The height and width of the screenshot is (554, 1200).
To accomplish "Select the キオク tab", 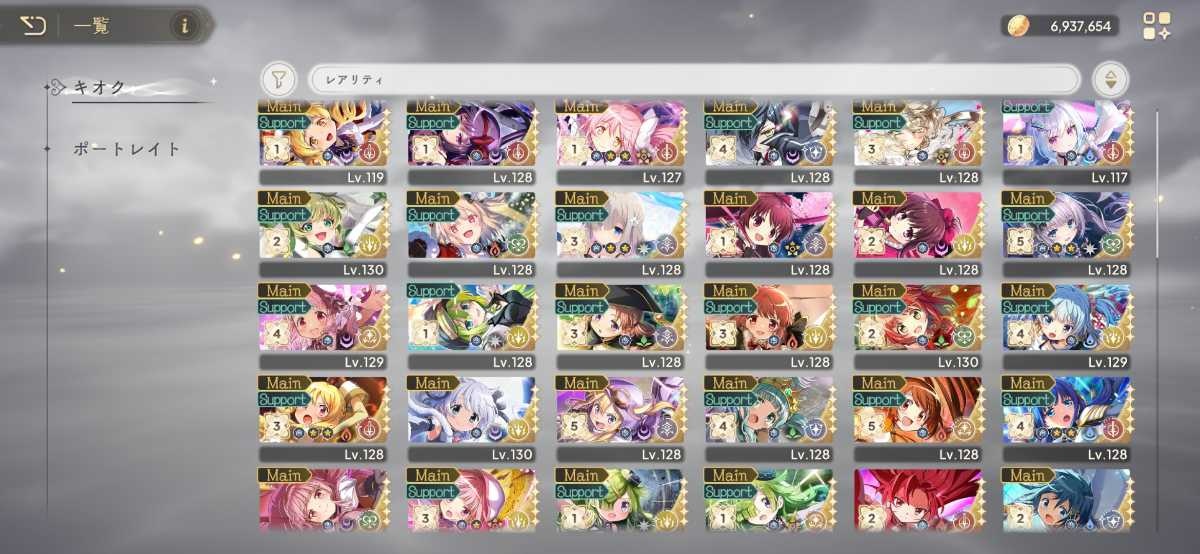I will click(98, 88).
